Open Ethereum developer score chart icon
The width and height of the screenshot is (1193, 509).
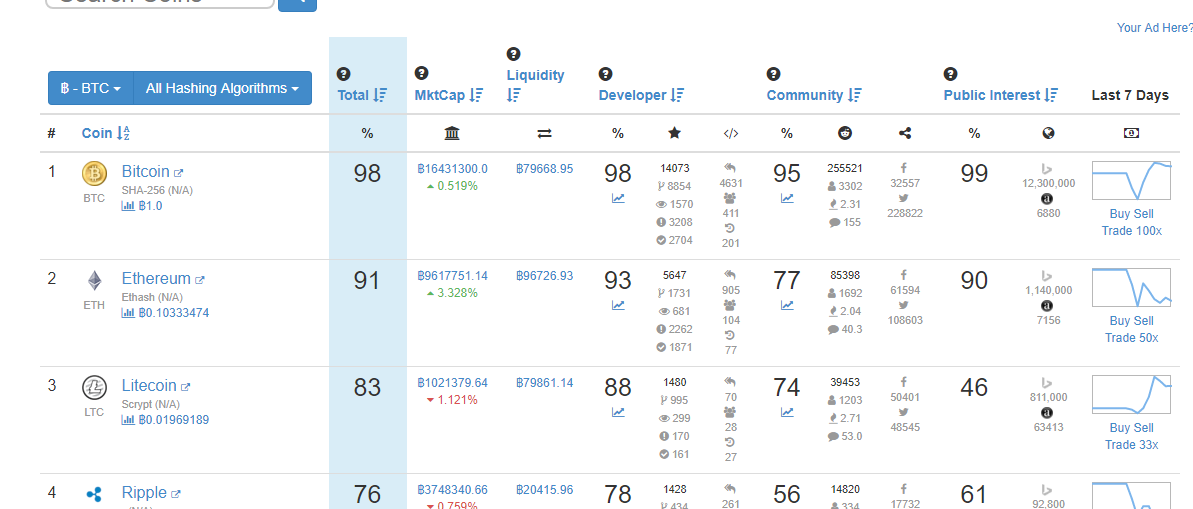click(x=618, y=305)
